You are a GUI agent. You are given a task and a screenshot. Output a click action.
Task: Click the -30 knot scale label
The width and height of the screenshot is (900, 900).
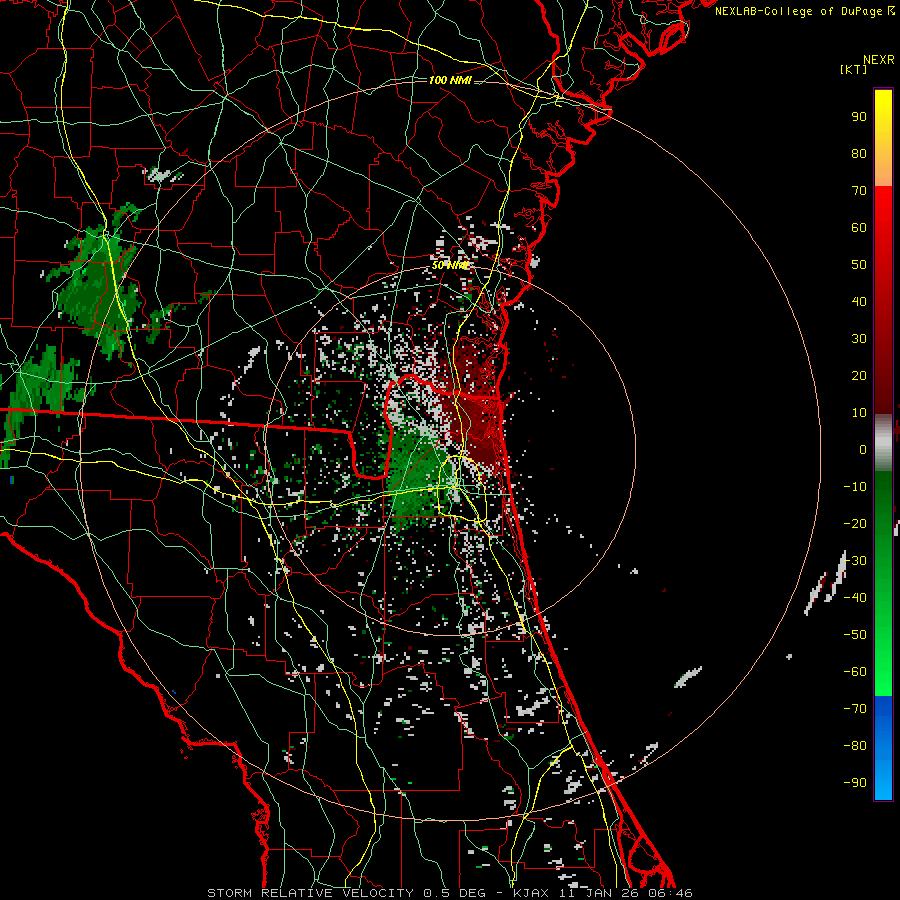click(855, 561)
